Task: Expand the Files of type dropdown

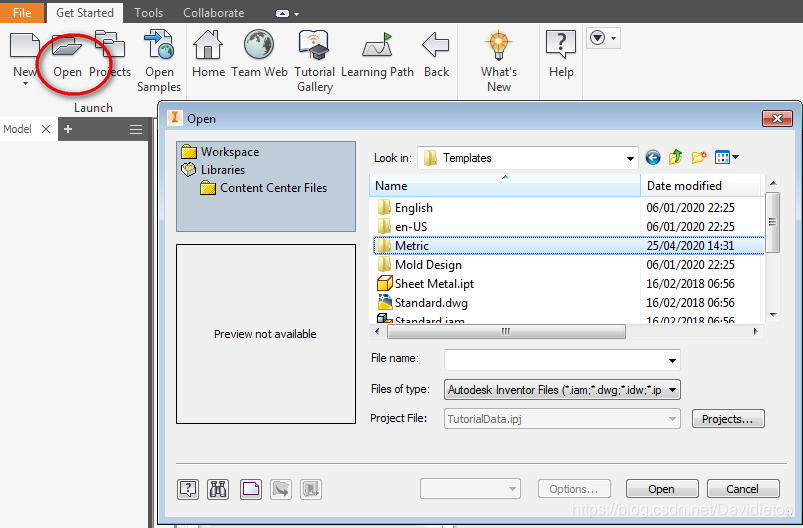Action: click(x=672, y=390)
